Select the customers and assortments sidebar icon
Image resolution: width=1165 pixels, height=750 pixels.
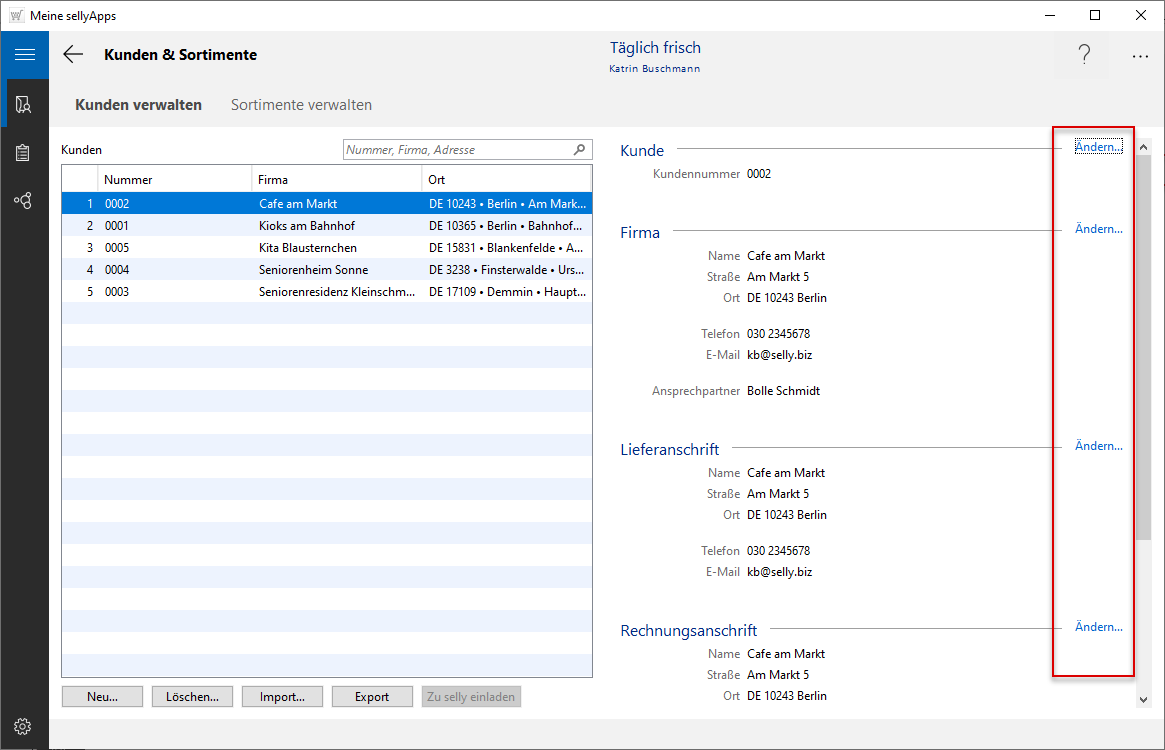(x=24, y=104)
